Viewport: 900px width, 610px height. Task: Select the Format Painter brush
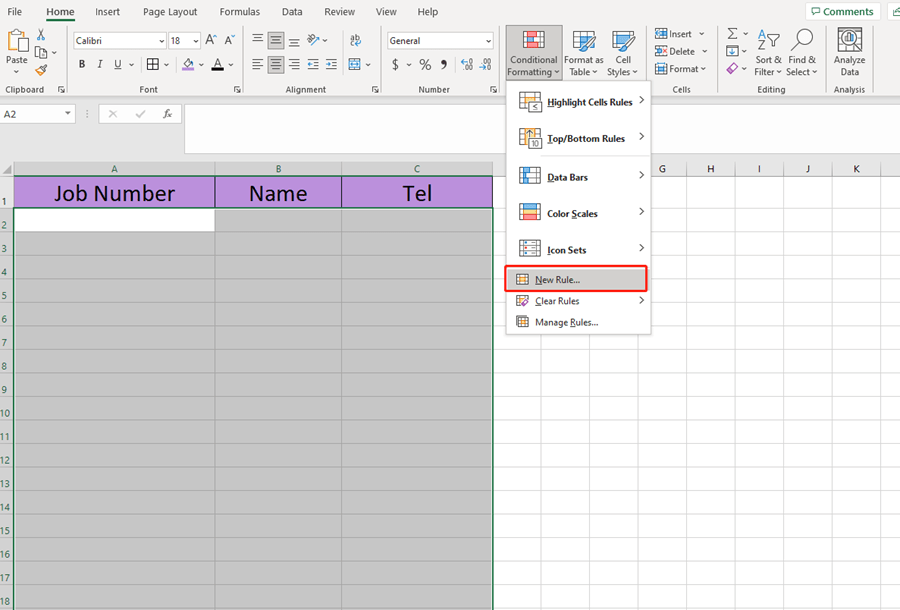tap(41, 70)
